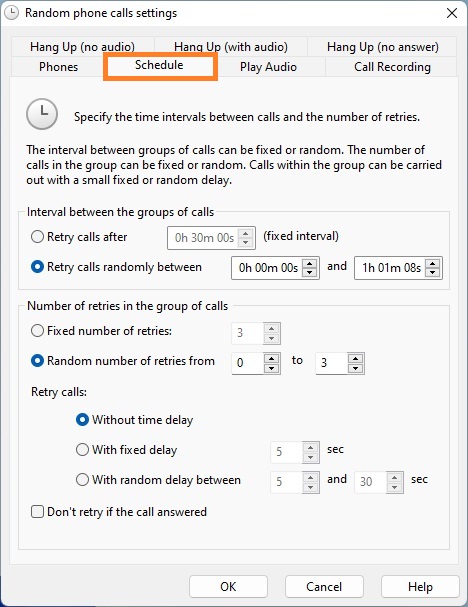This screenshot has width=468, height=607.
Task: Increase the random interval upper time with up arrow
Action: [432, 263]
